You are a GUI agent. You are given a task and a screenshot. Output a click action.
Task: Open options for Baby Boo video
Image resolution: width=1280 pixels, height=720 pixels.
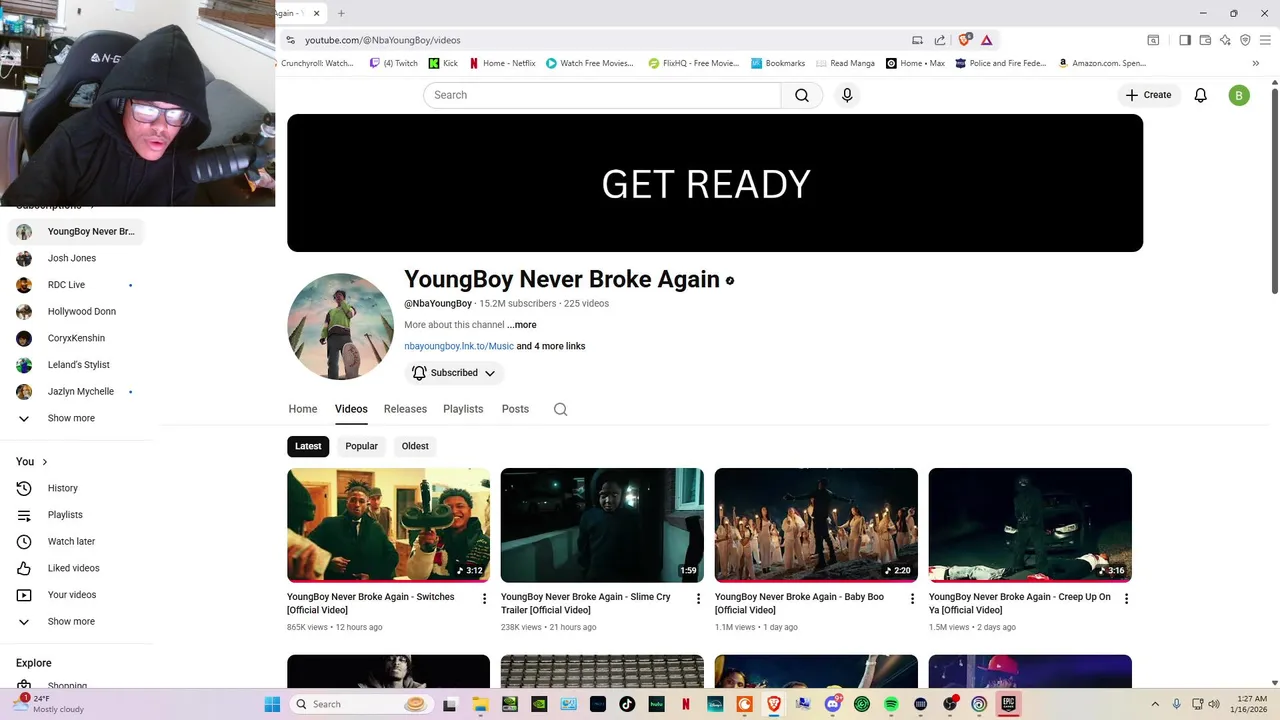click(x=912, y=599)
